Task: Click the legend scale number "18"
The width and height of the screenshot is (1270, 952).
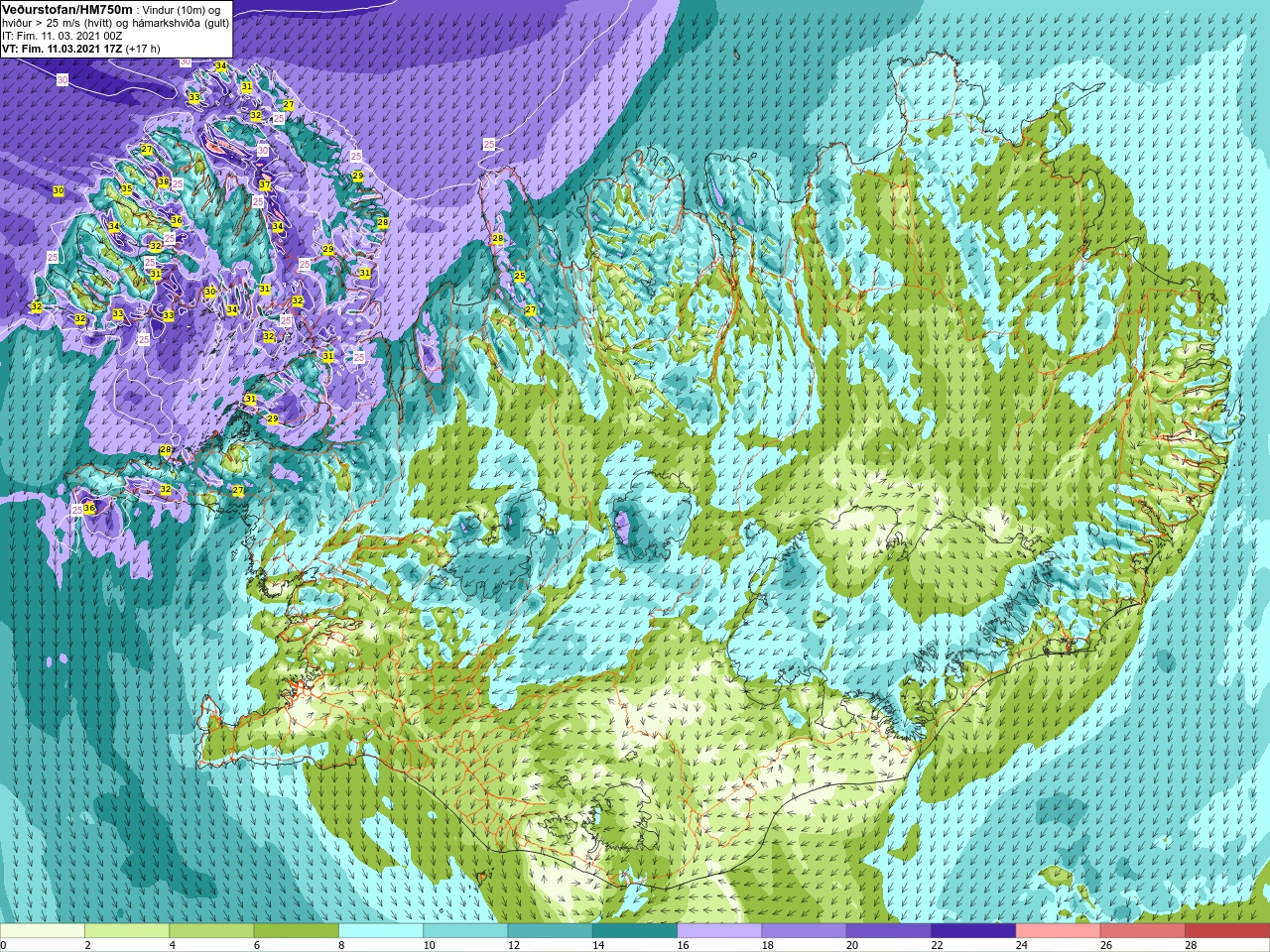Action: (x=767, y=945)
